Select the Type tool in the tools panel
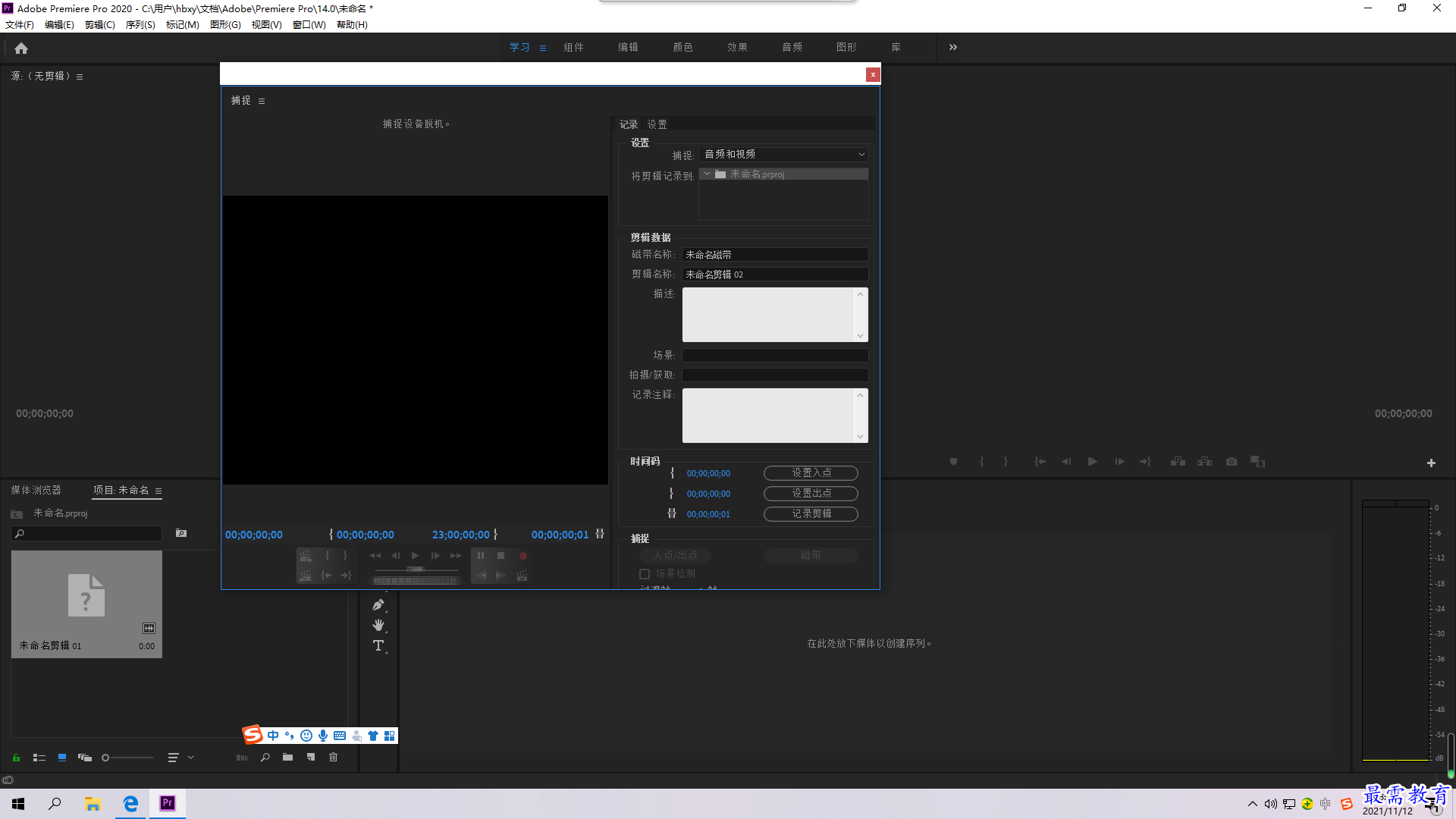Image resolution: width=1456 pixels, height=819 pixels. [x=378, y=645]
